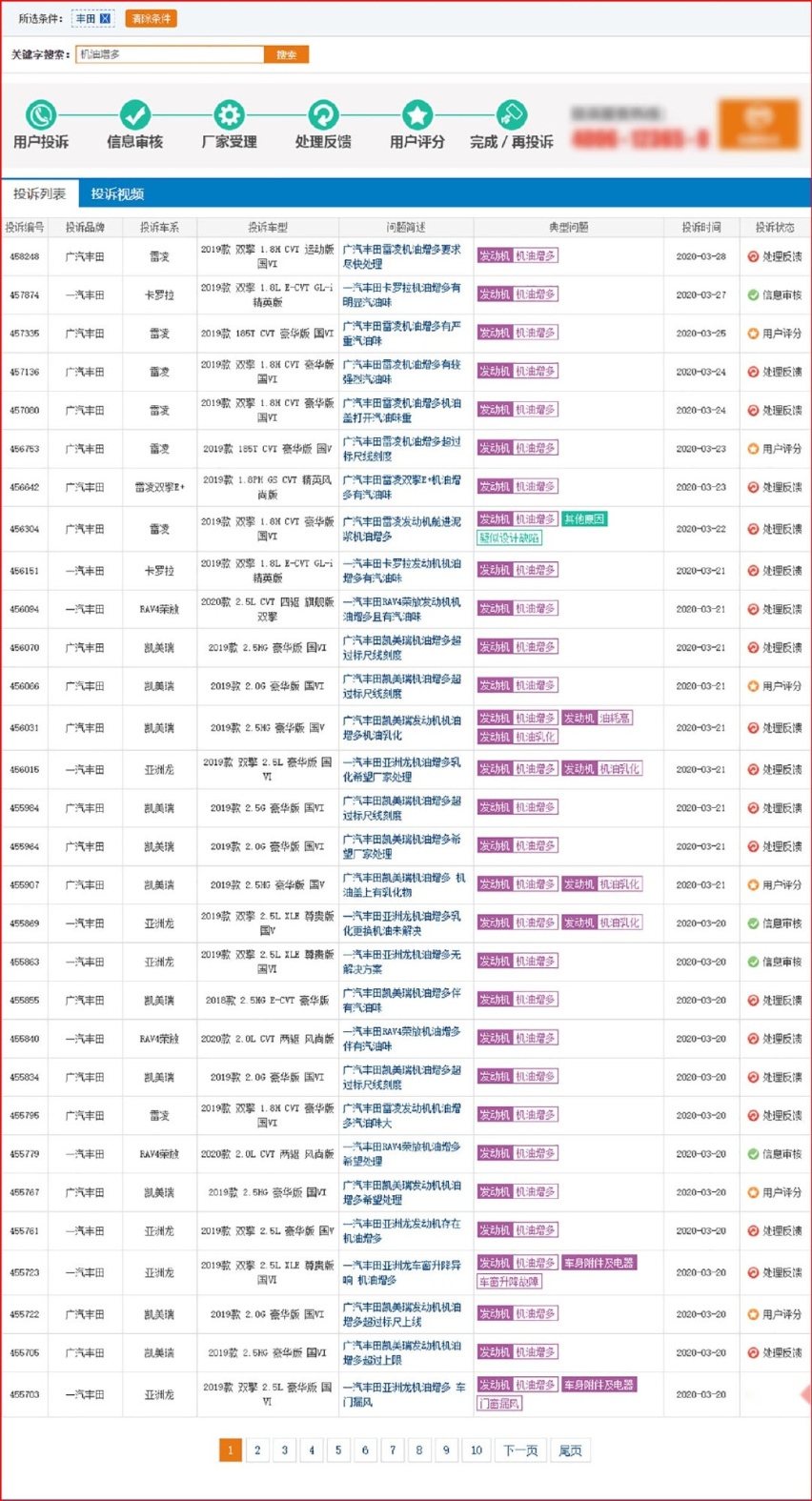Click the green 其他原因 tag
The width and height of the screenshot is (812, 1501).
tap(584, 519)
